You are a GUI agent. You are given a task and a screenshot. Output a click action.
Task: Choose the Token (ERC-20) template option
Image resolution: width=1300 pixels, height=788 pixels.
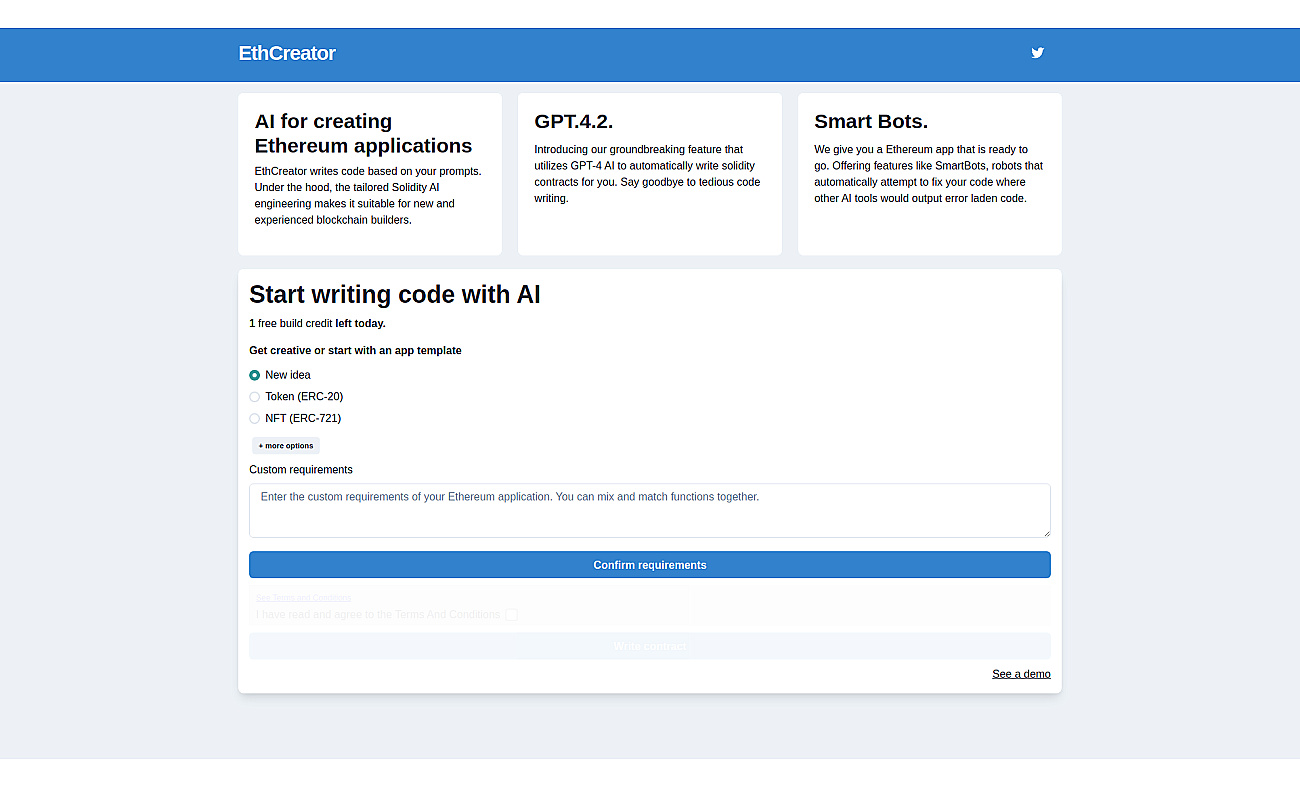pos(255,397)
